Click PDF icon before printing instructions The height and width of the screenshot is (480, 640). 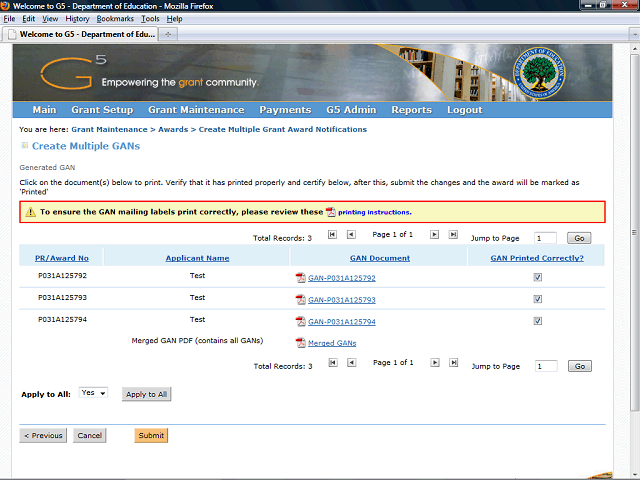[x=331, y=212]
